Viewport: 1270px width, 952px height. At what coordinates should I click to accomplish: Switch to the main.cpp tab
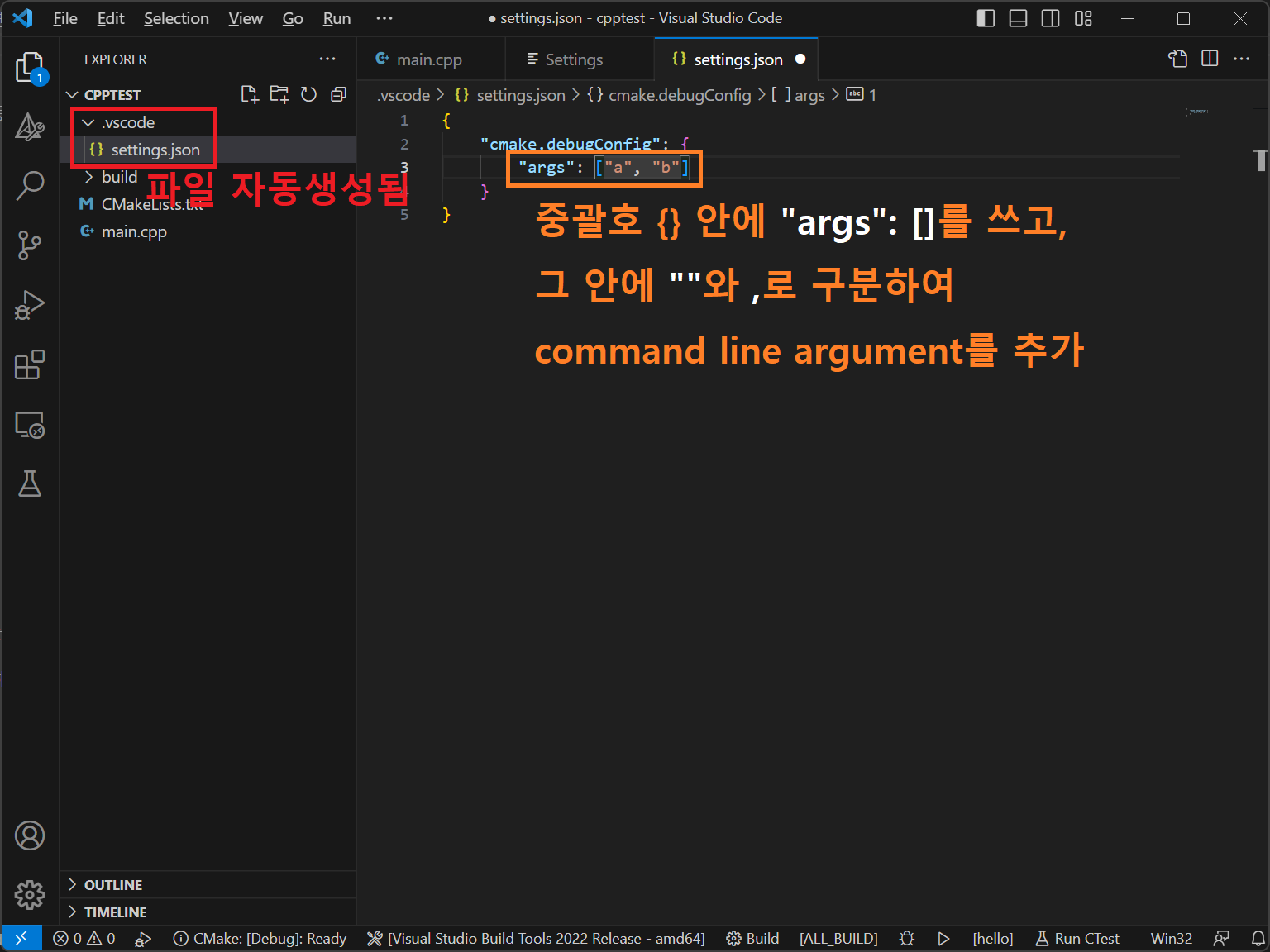(428, 59)
